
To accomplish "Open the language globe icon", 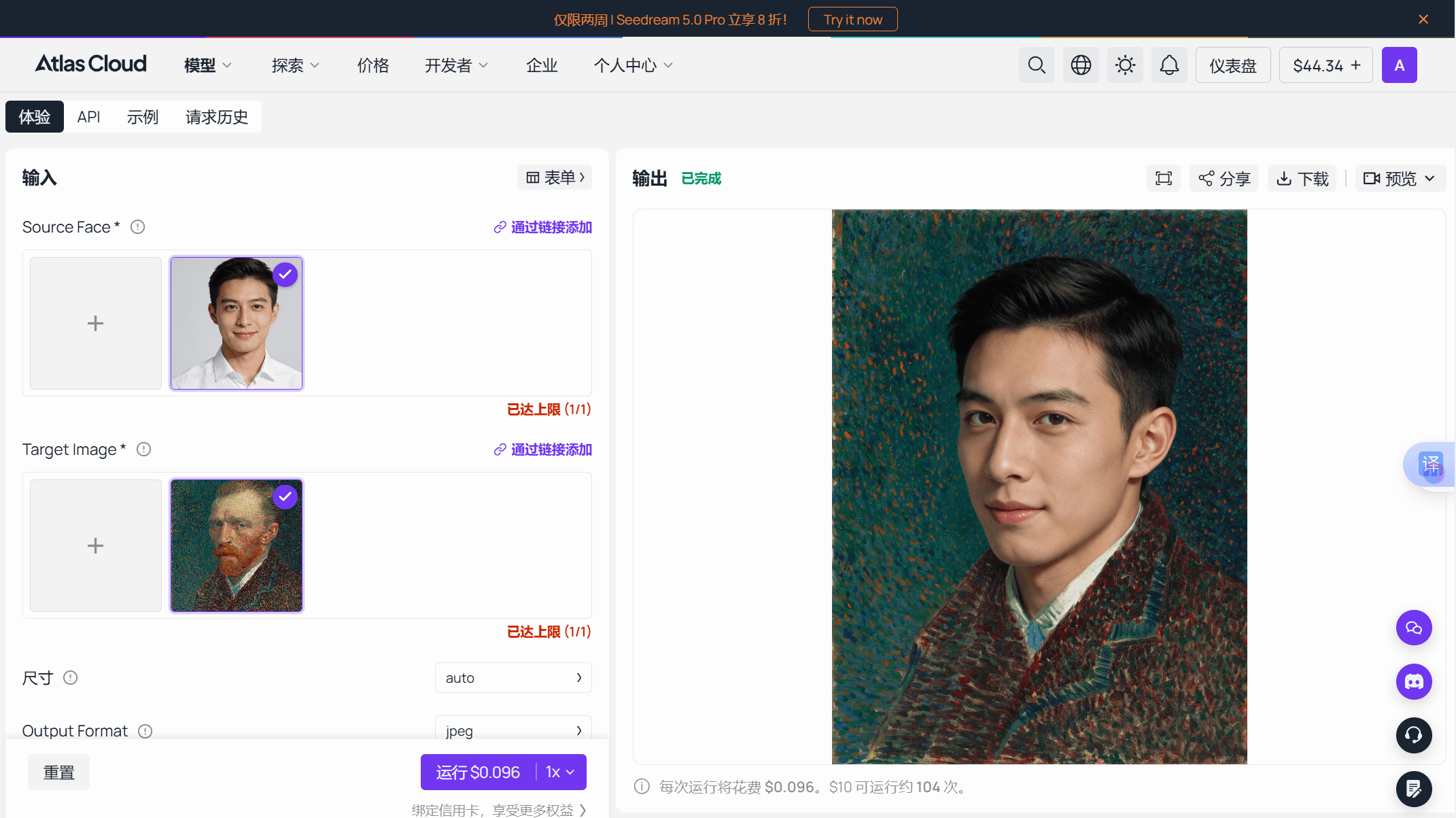I will (1081, 65).
